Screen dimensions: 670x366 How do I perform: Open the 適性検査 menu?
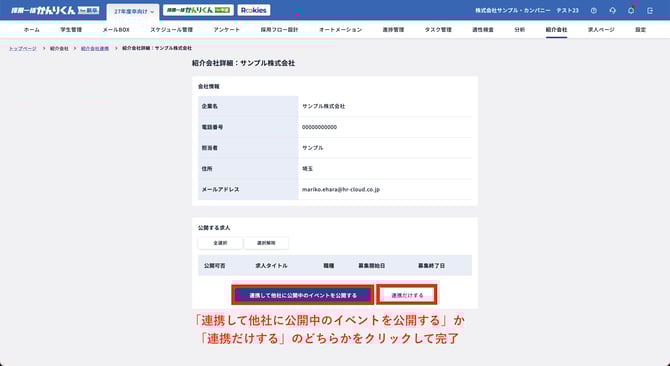pos(483,30)
